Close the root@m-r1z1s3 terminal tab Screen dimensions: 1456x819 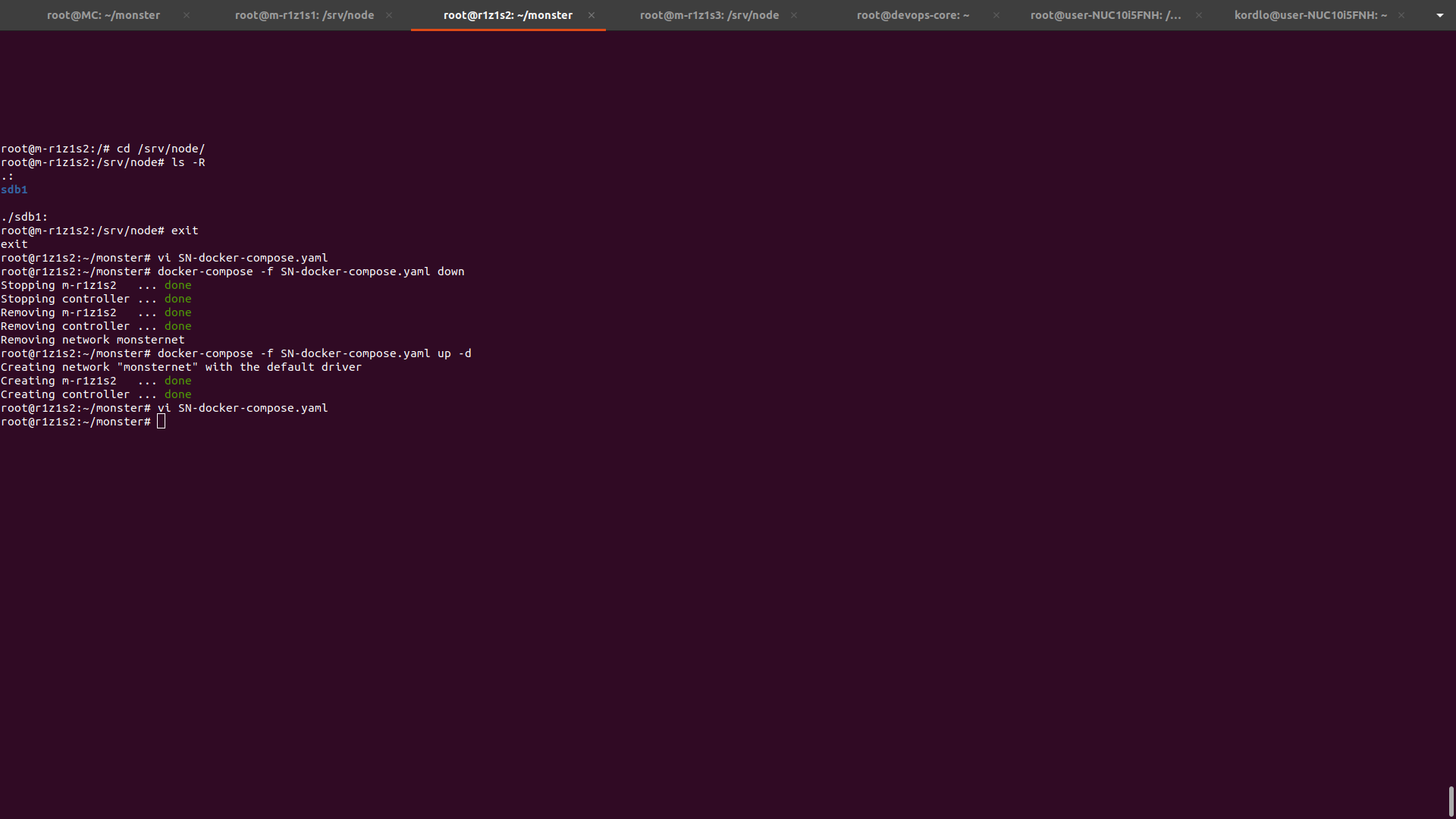point(794,15)
